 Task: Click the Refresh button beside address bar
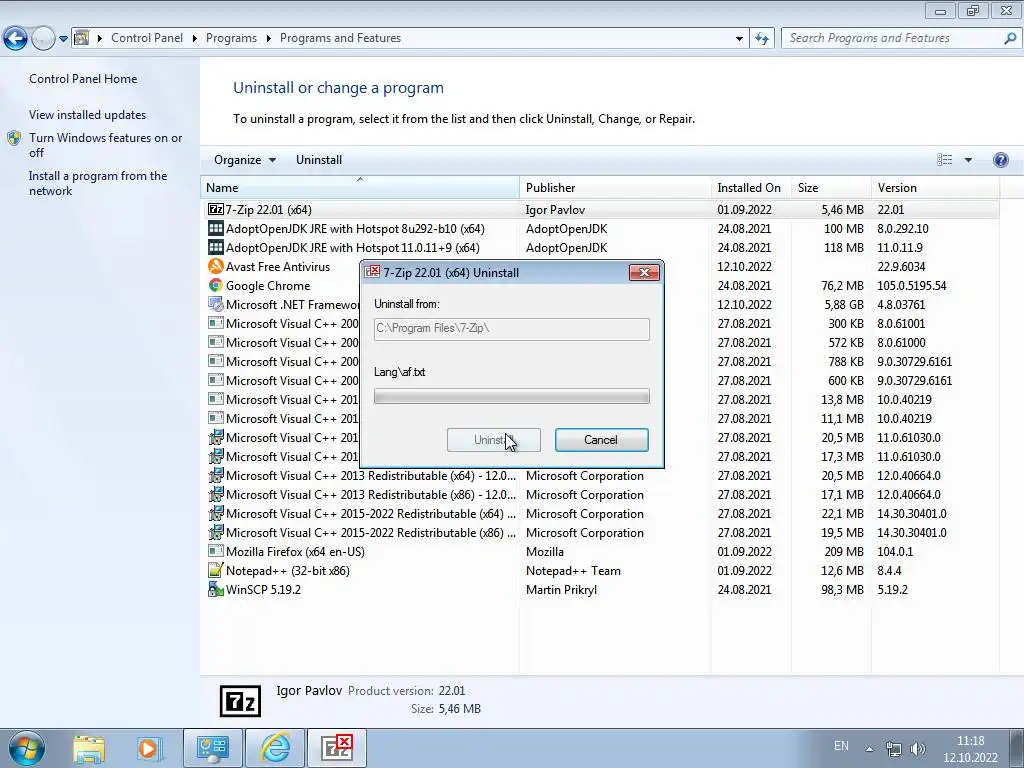click(x=761, y=38)
